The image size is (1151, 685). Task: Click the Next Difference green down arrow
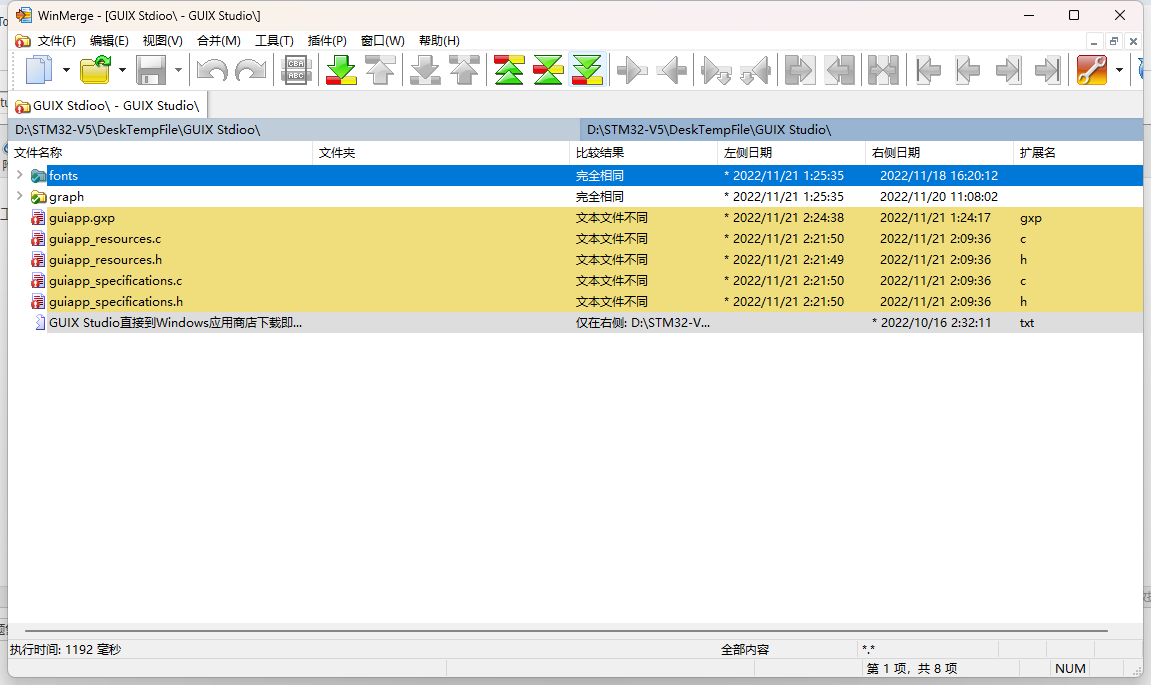(x=341, y=70)
